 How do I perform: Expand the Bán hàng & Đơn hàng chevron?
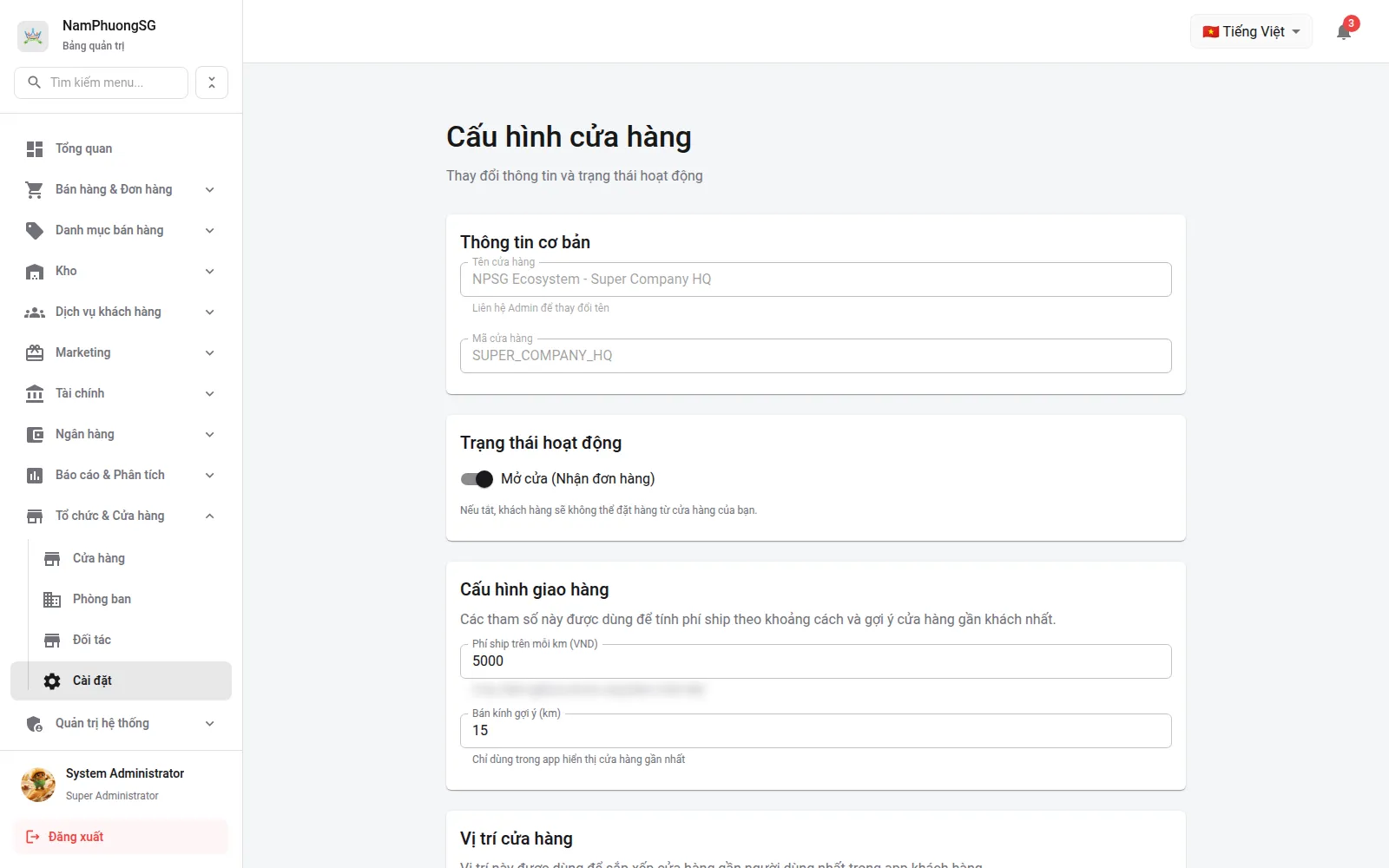click(209, 190)
